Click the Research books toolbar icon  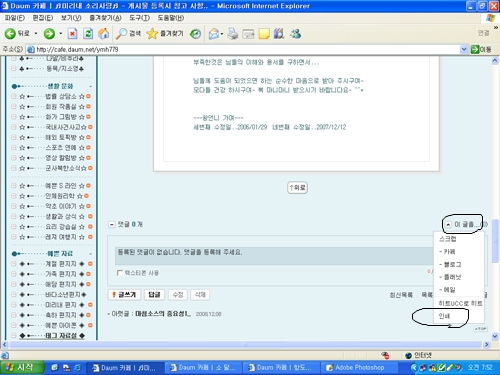pos(279,33)
